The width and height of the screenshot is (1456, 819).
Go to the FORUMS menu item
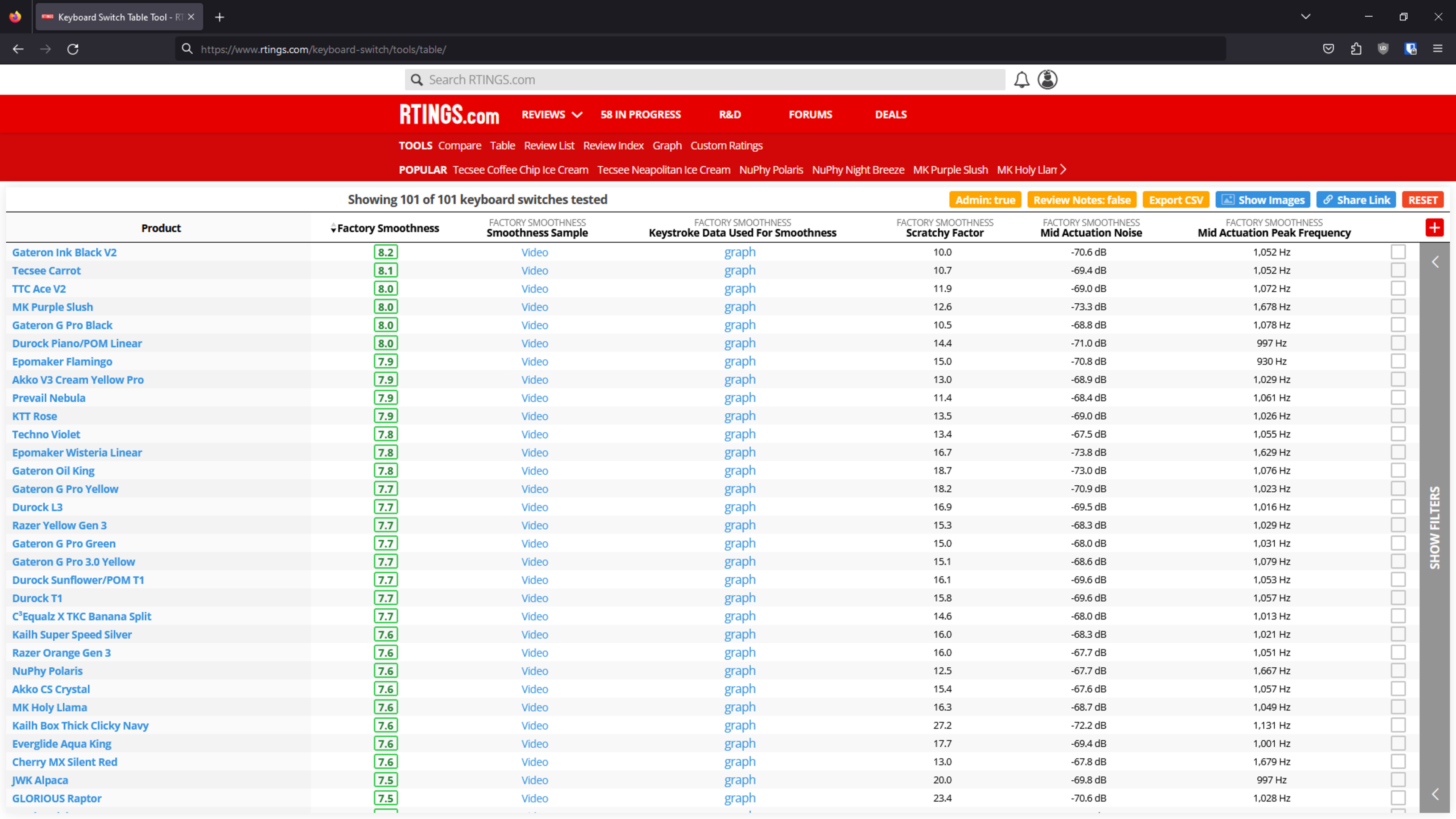(810, 115)
